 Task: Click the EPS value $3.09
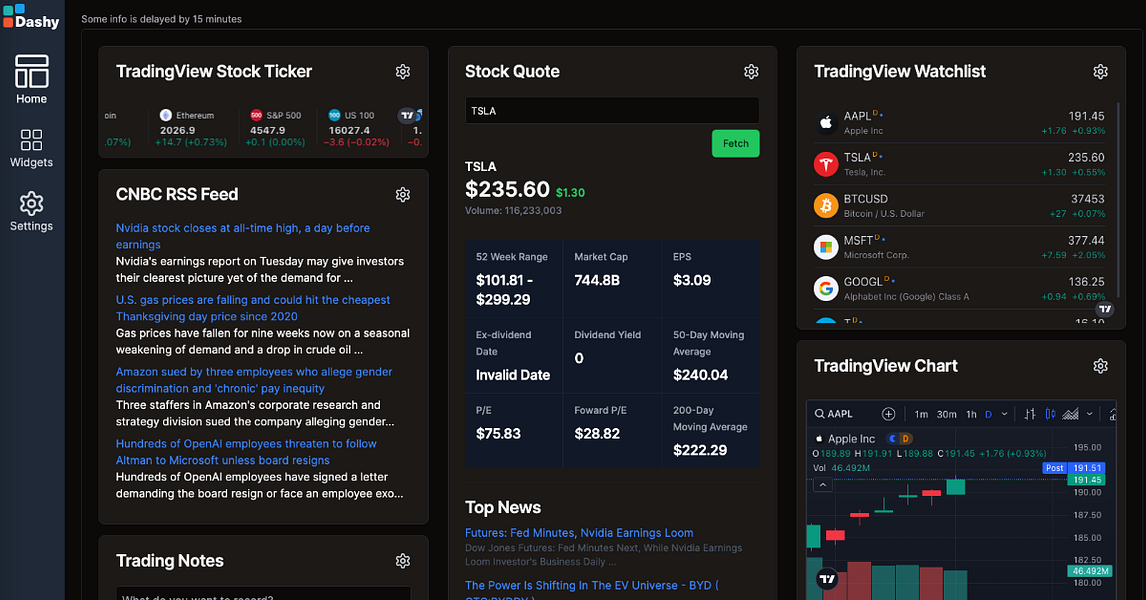pos(691,280)
